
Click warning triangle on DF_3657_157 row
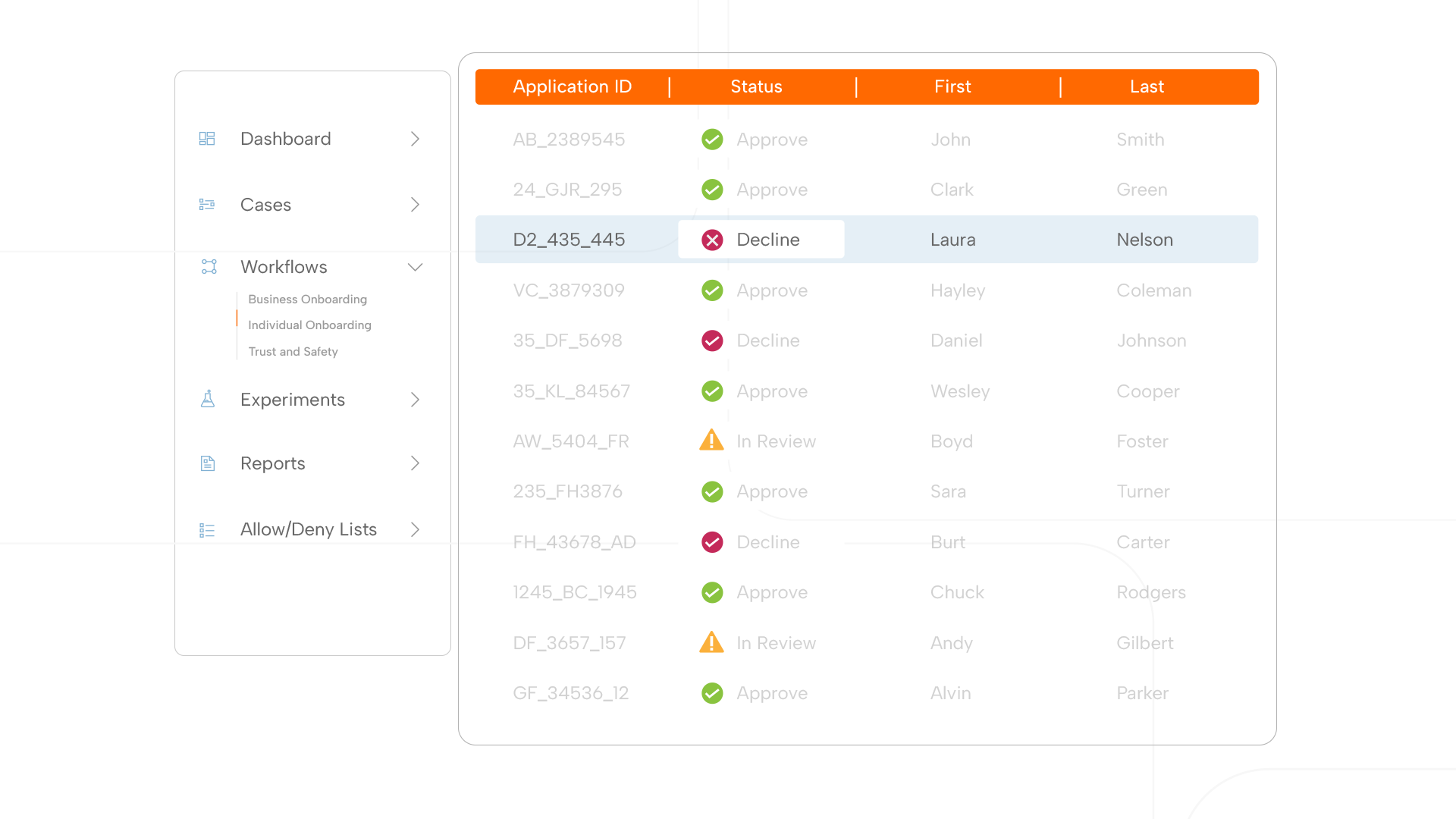pyautogui.click(x=711, y=642)
